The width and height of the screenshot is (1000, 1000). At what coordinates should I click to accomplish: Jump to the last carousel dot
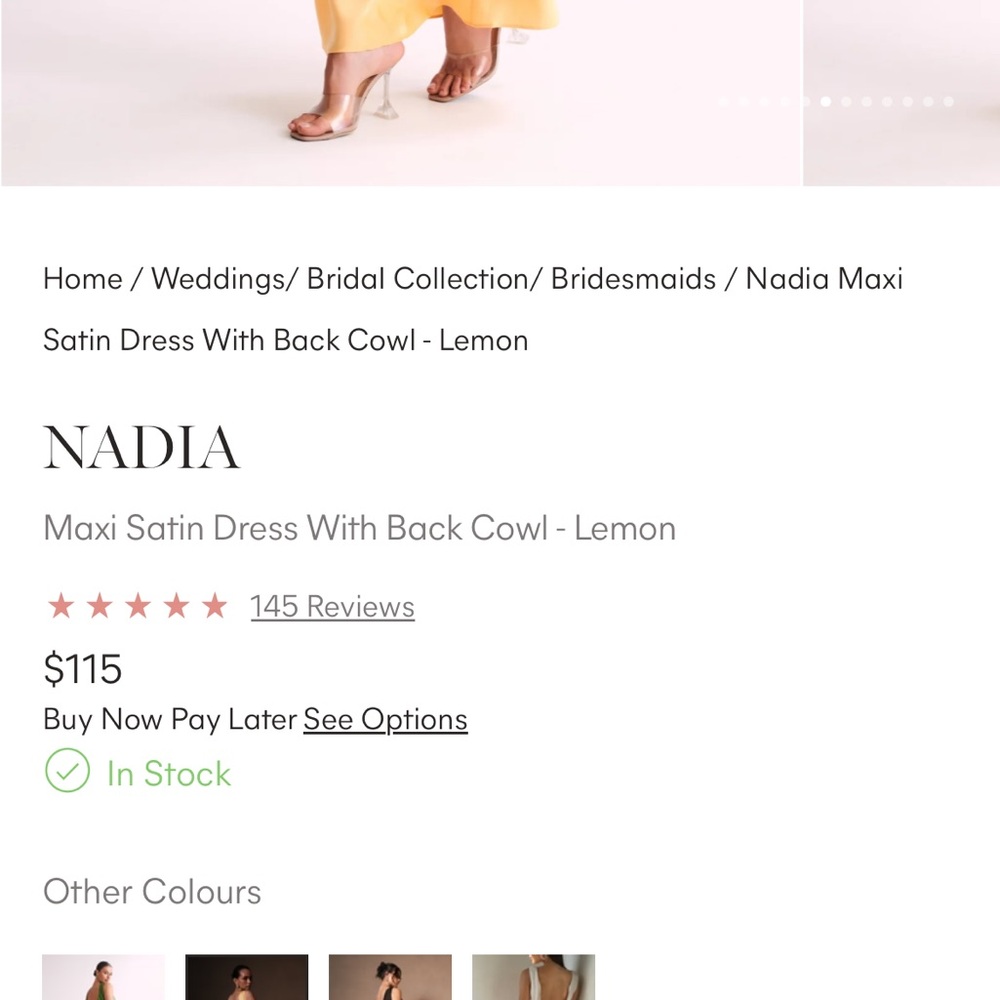948,101
